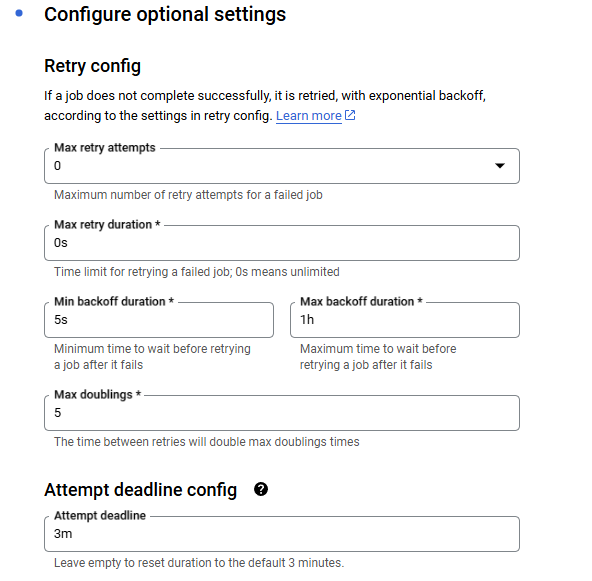Click the Max retry attempts field label

tap(105, 148)
